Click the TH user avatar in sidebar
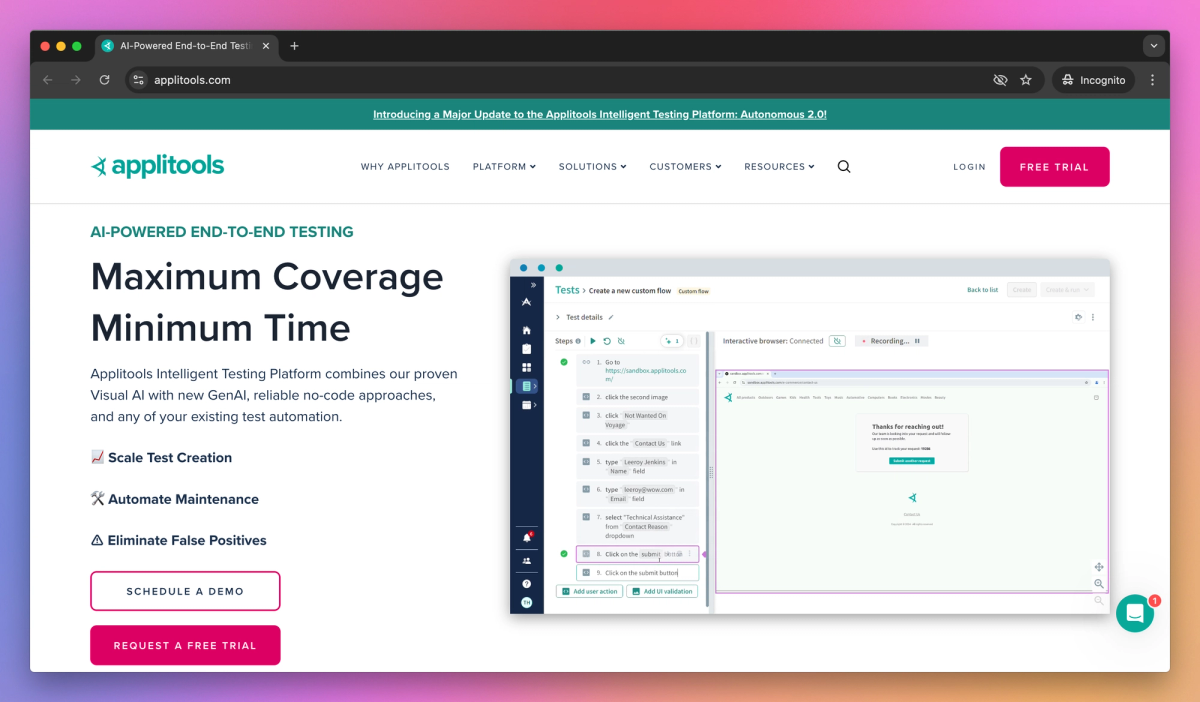1200x702 pixels. (x=527, y=602)
